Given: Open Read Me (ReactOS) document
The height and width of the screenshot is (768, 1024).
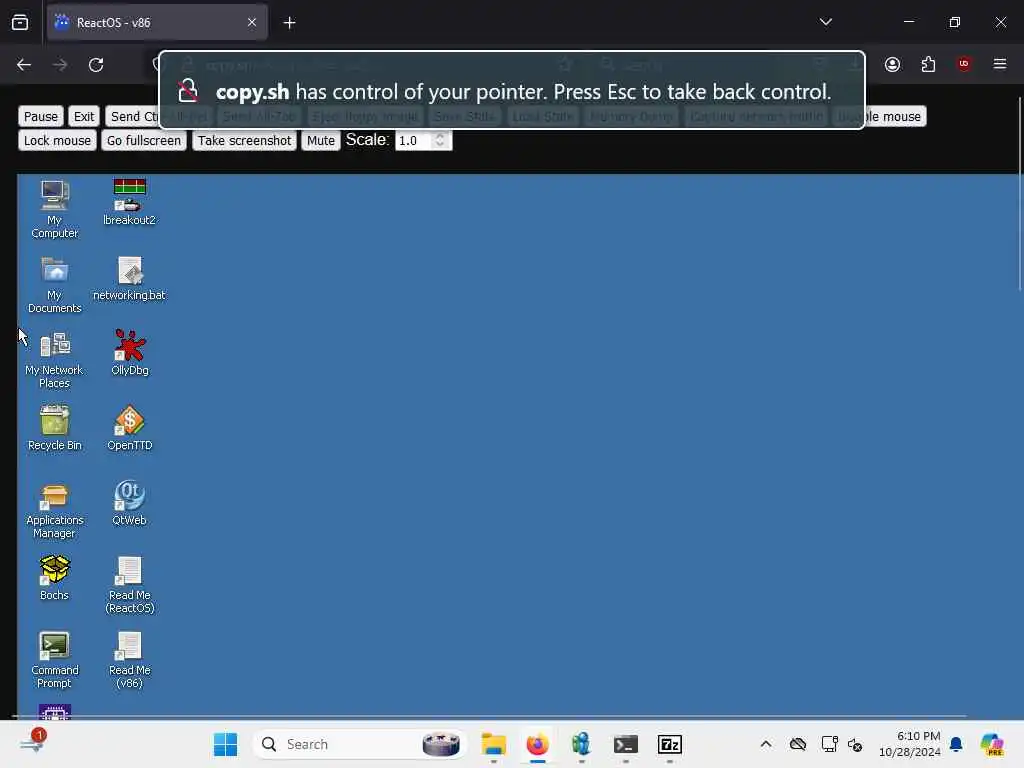Looking at the screenshot, I should coord(129,584).
